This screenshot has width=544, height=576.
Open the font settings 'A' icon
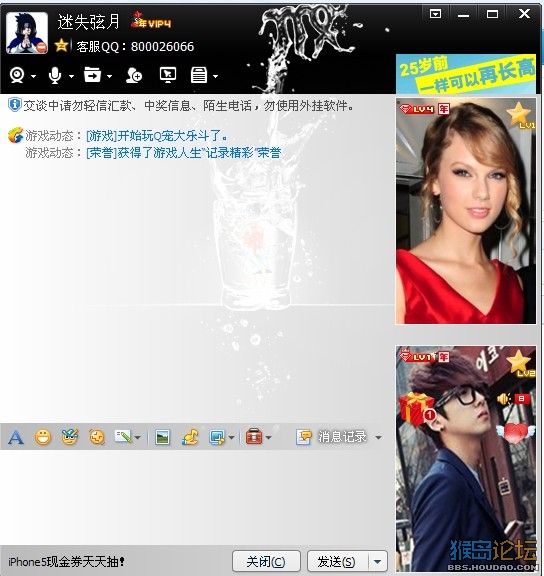coord(16,437)
